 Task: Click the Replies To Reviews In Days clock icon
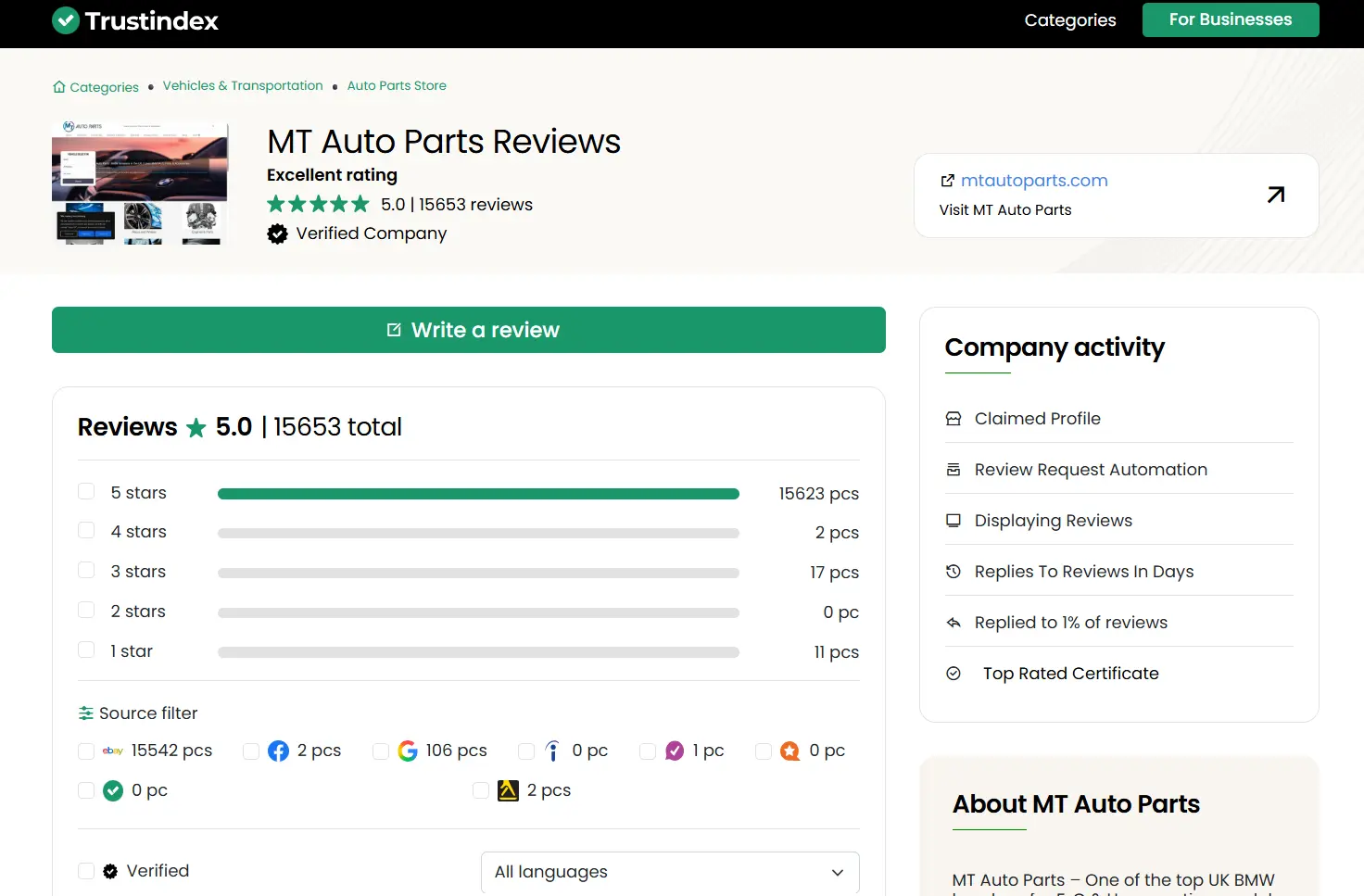tap(954, 572)
